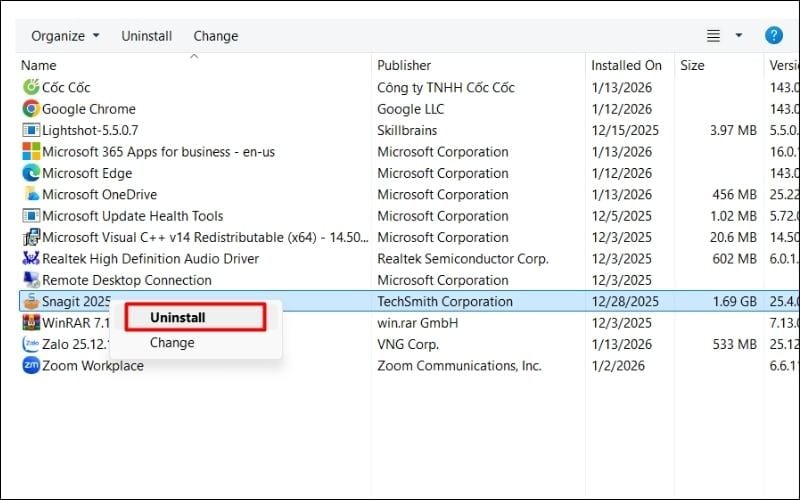Screen dimensions: 800x500
Task: Select the Google Chrome row name
Action: (89, 109)
